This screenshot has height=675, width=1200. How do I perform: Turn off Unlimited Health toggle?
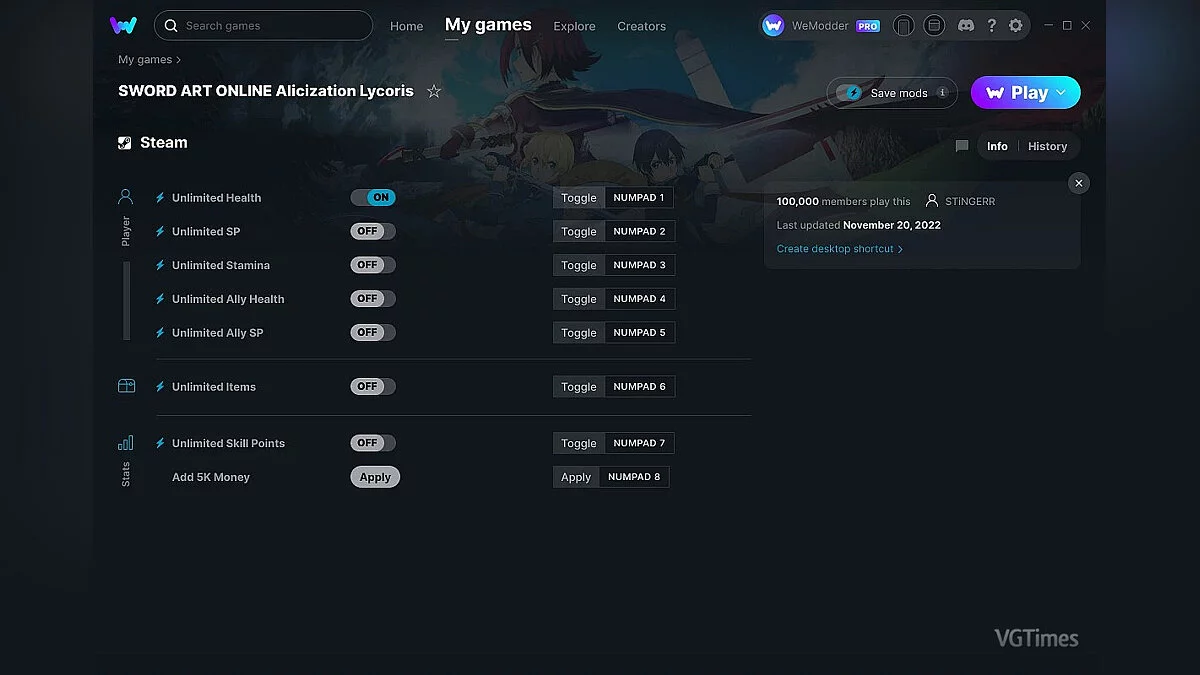373,198
